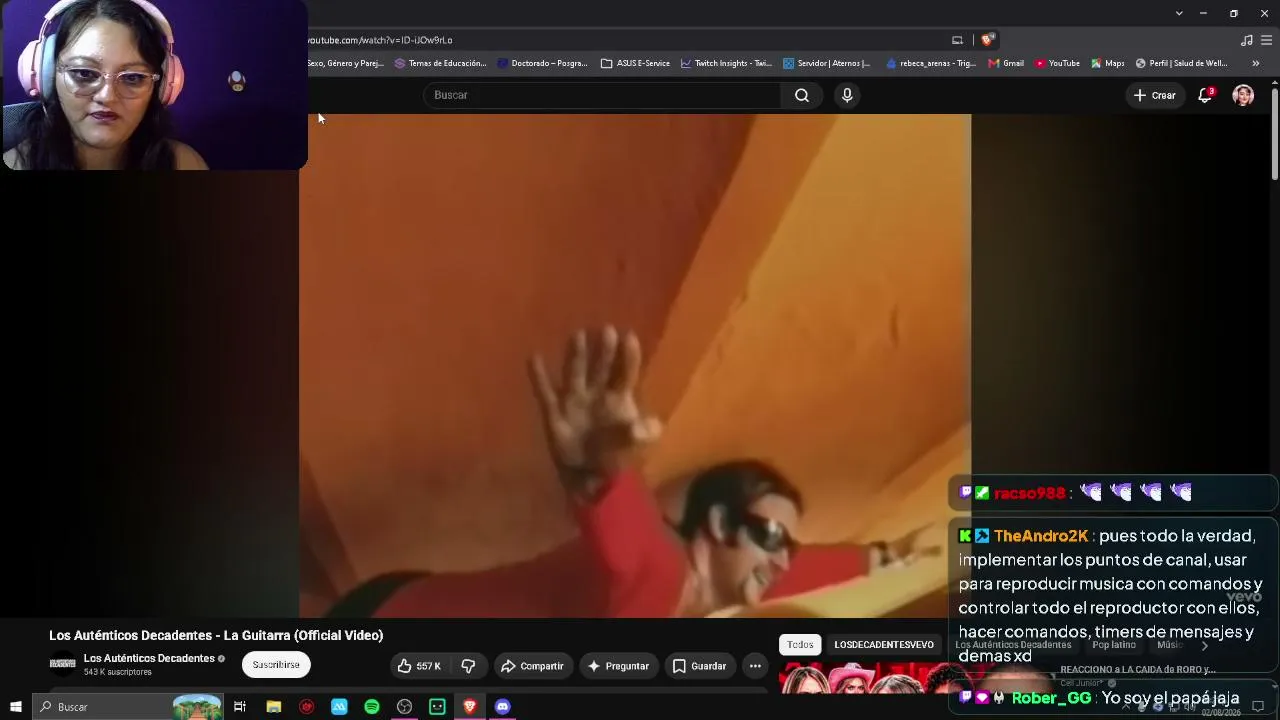
Task: Open the red circular app on the taskbar
Action: [x=306, y=707]
